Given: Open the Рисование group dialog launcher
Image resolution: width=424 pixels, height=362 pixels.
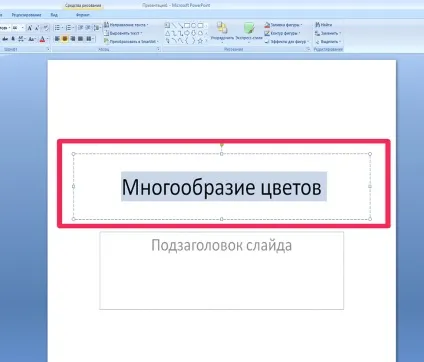Looking at the screenshot, I should point(308,49).
